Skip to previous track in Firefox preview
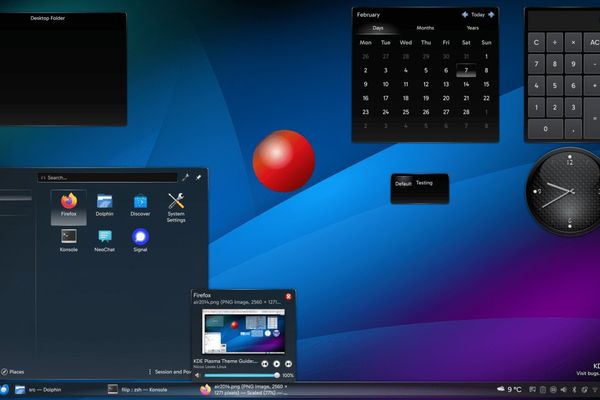The image size is (600, 400). (x=264, y=364)
